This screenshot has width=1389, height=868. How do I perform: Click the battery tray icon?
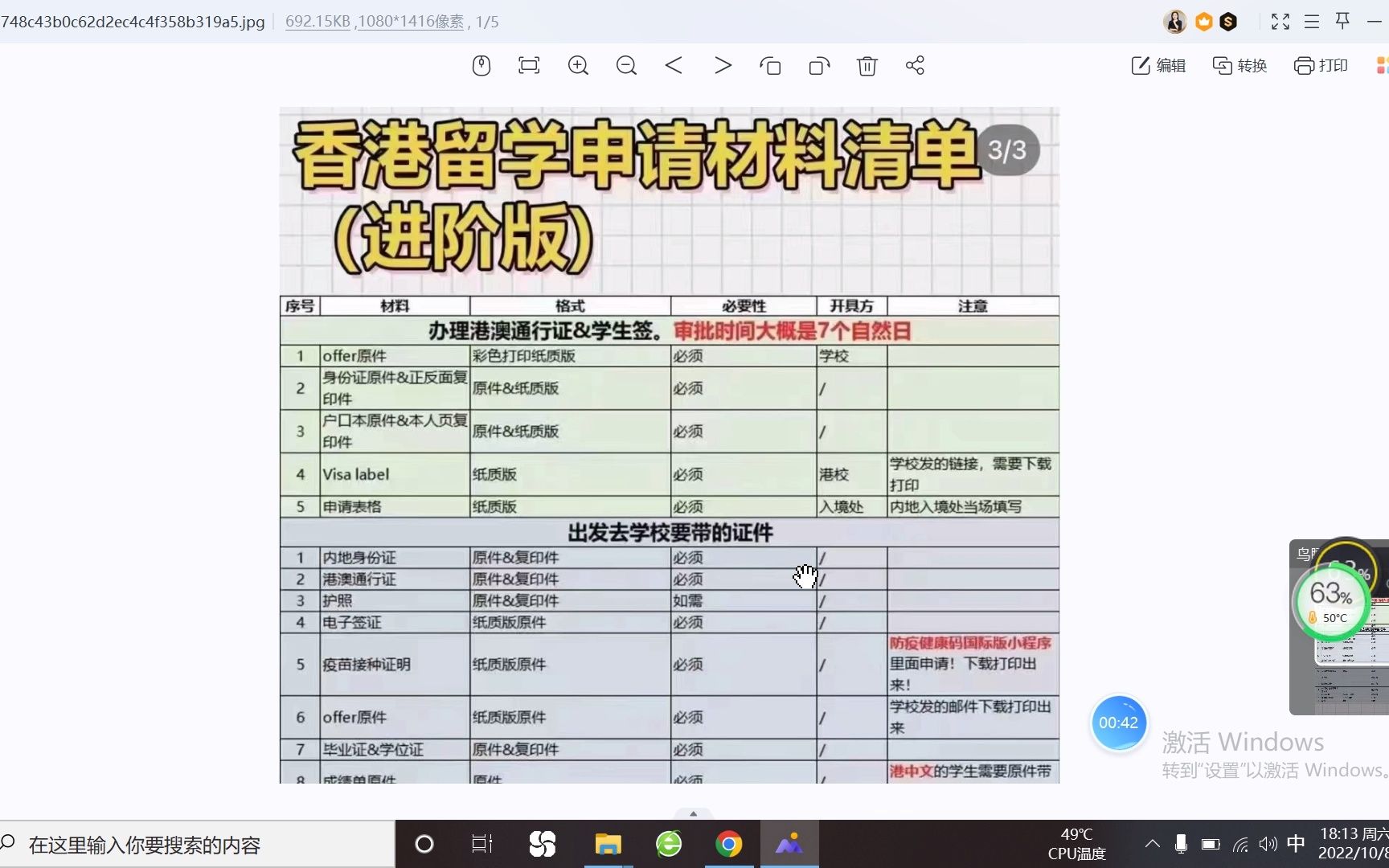coord(1211,844)
